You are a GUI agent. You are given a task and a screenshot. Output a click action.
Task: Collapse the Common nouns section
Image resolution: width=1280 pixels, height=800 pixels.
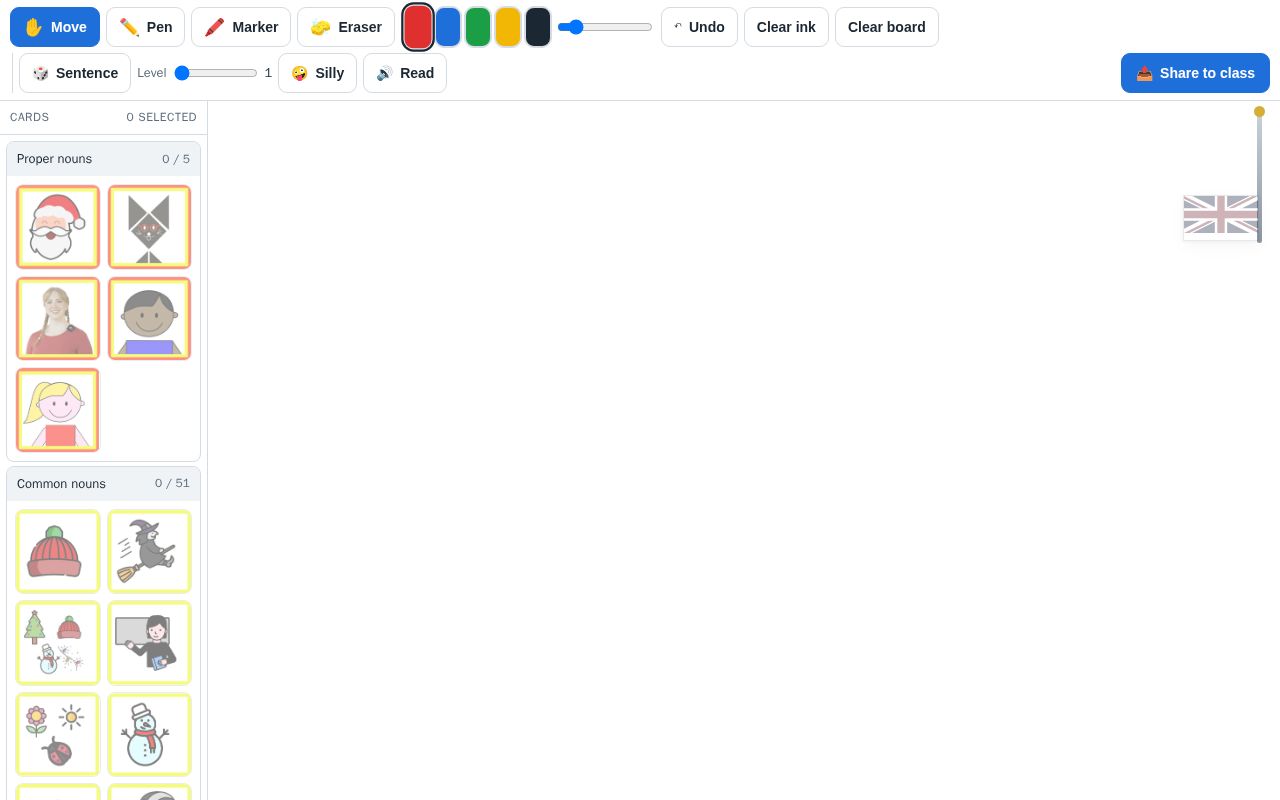pyautogui.click(x=103, y=484)
